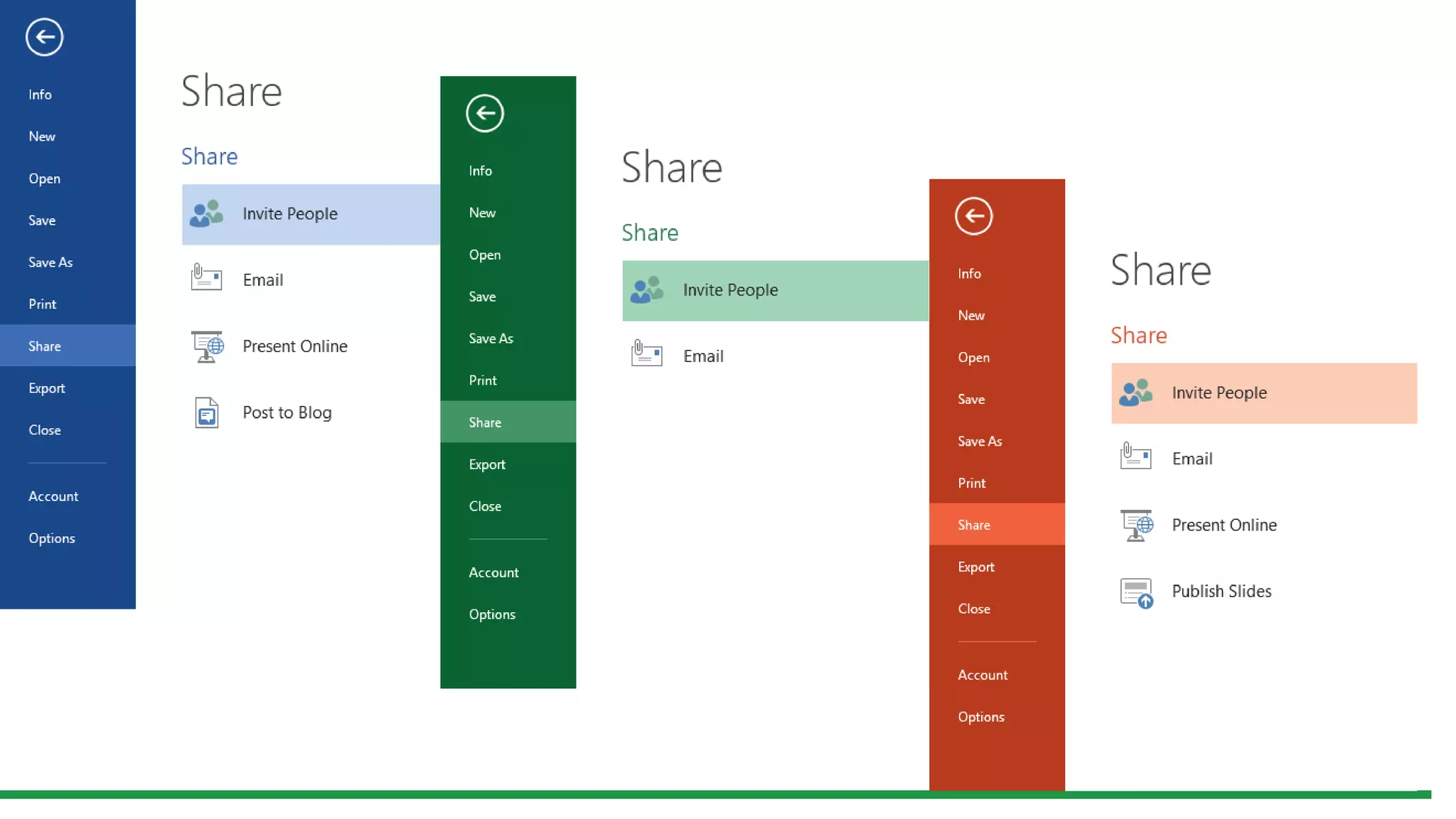Image resolution: width=1456 pixels, height=819 pixels.
Task: Click Email envelope icon in green Excel panel
Action: [646, 354]
